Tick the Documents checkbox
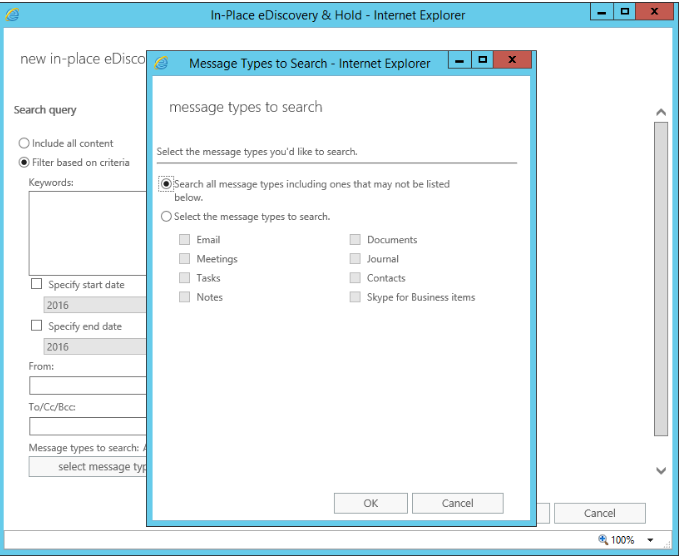Viewport: 682px width, 556px height. [x=355, y=240]
